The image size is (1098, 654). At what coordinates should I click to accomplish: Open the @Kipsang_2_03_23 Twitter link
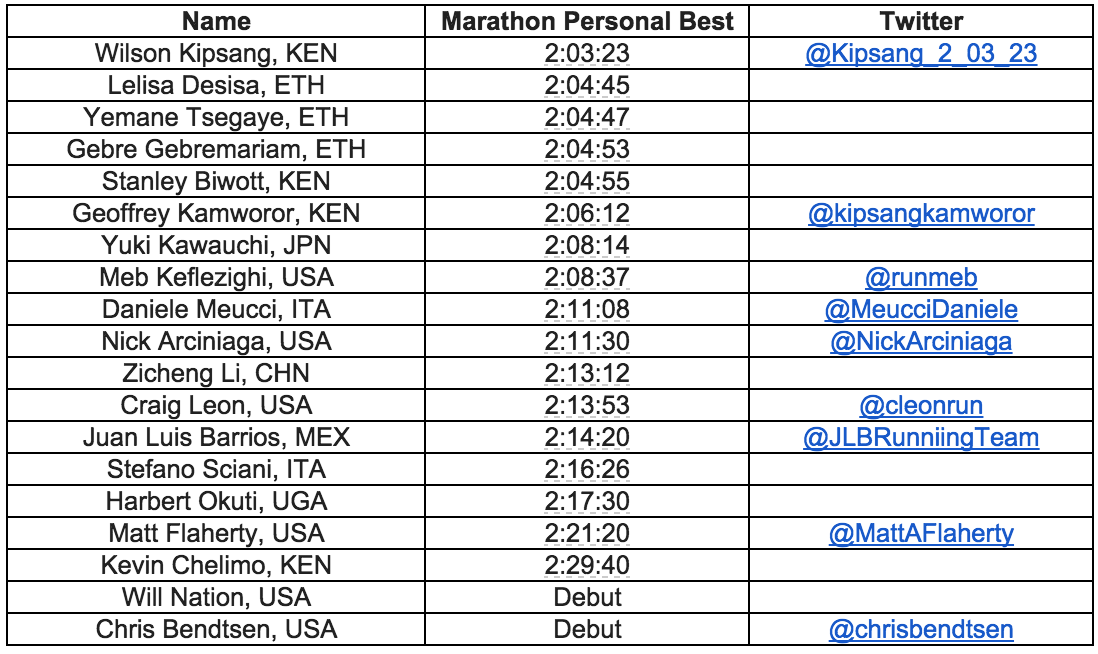[x=921, y=54]
